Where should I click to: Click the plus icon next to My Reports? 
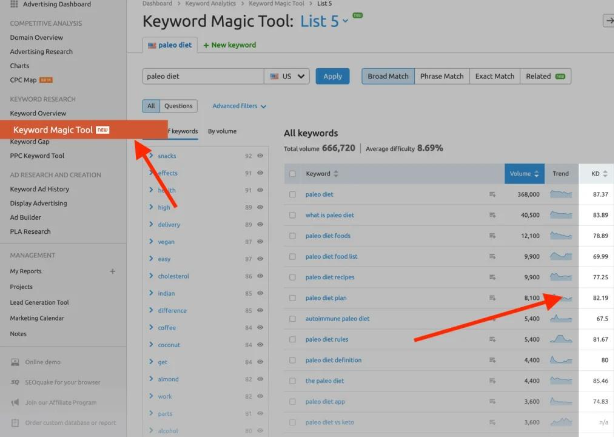tap(112, 271)
